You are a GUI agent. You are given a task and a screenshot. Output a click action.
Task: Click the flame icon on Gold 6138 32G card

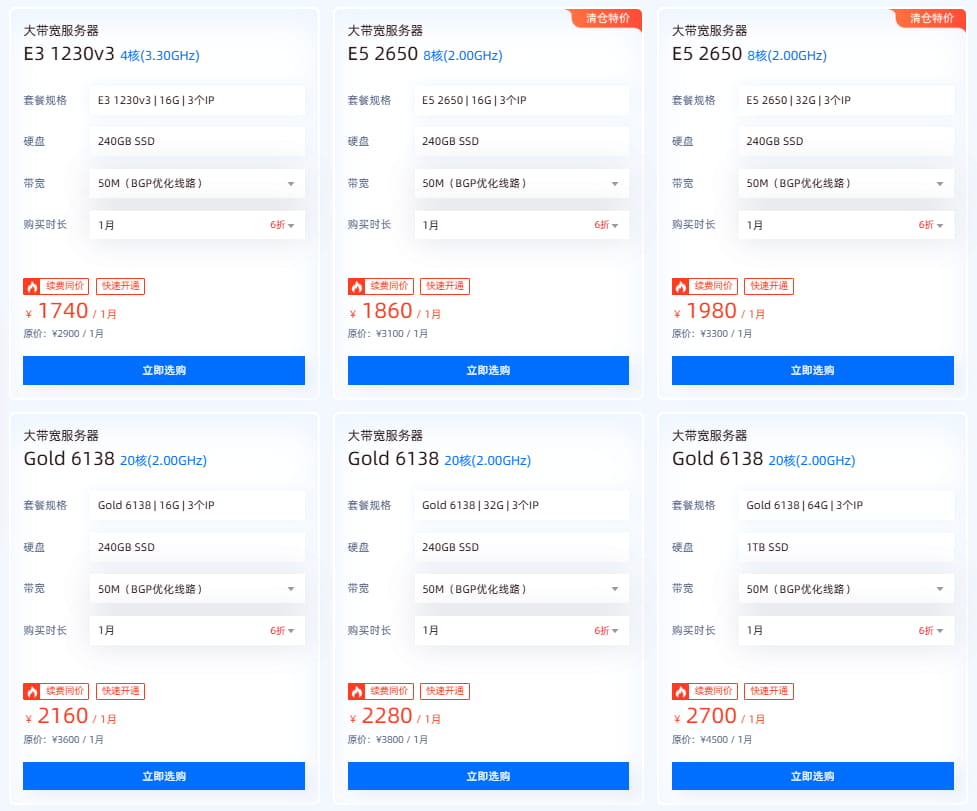tap(356, 691)
